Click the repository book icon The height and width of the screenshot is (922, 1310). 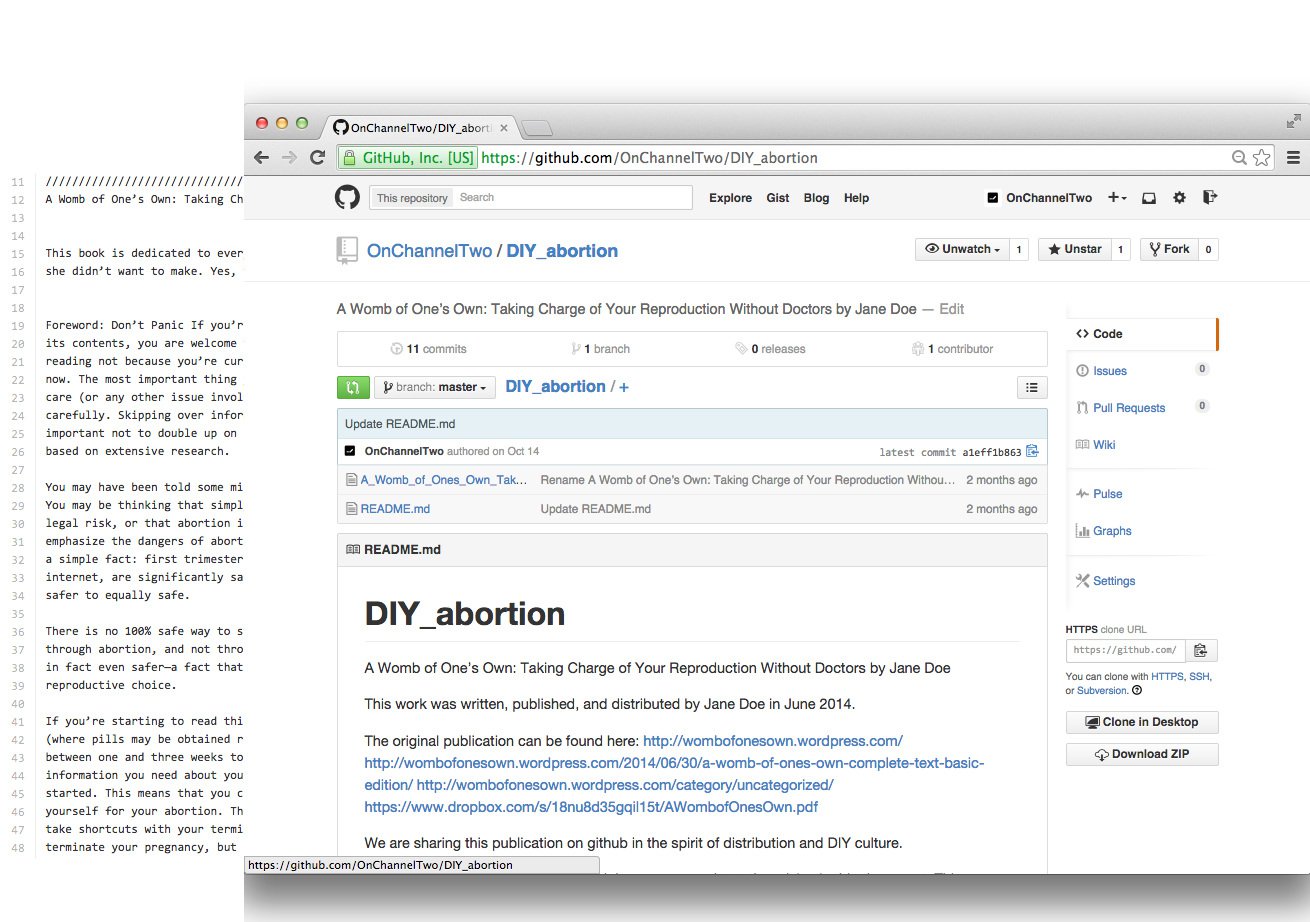[347, 250]
